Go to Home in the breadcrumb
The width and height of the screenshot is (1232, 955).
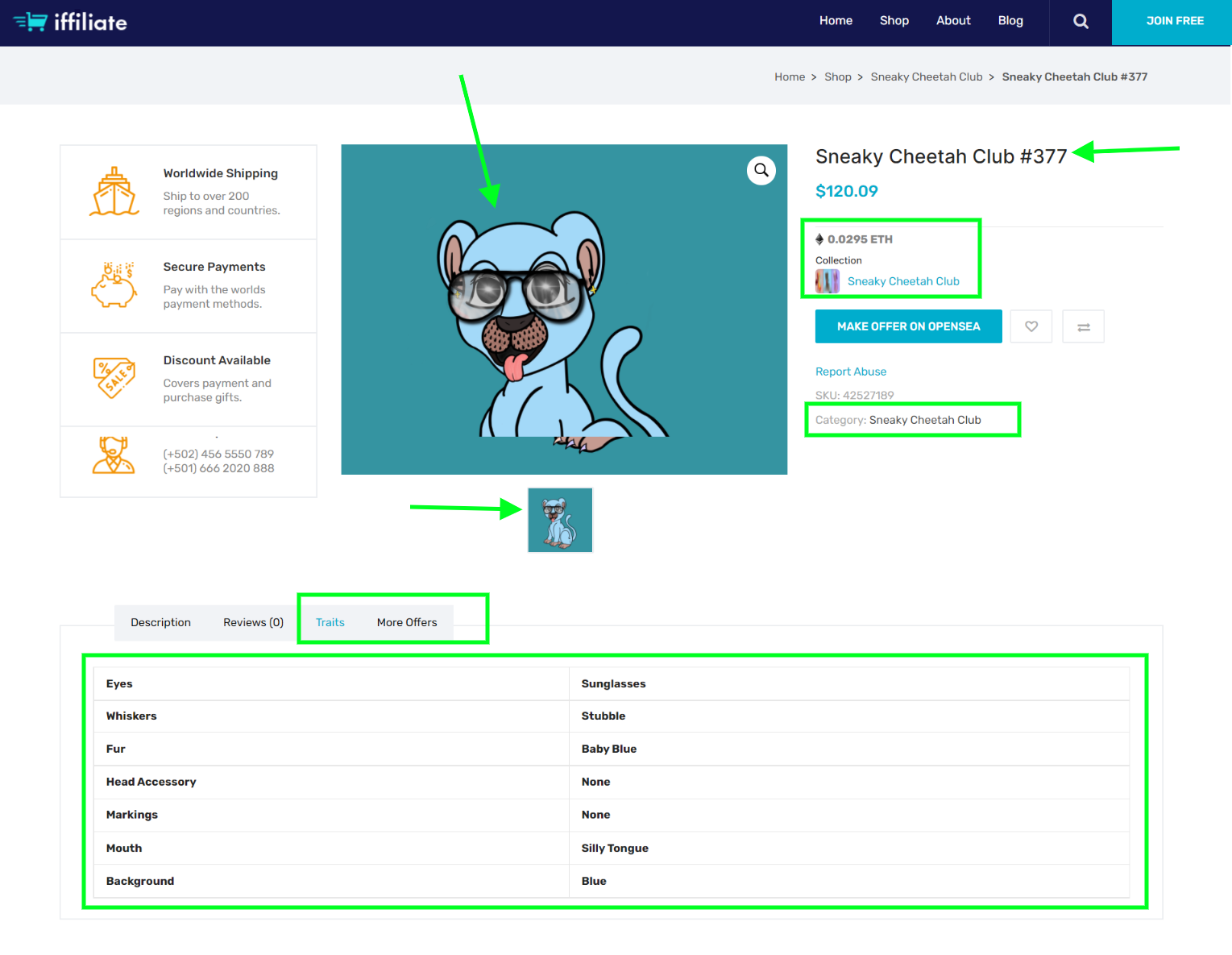click(790, 77)
